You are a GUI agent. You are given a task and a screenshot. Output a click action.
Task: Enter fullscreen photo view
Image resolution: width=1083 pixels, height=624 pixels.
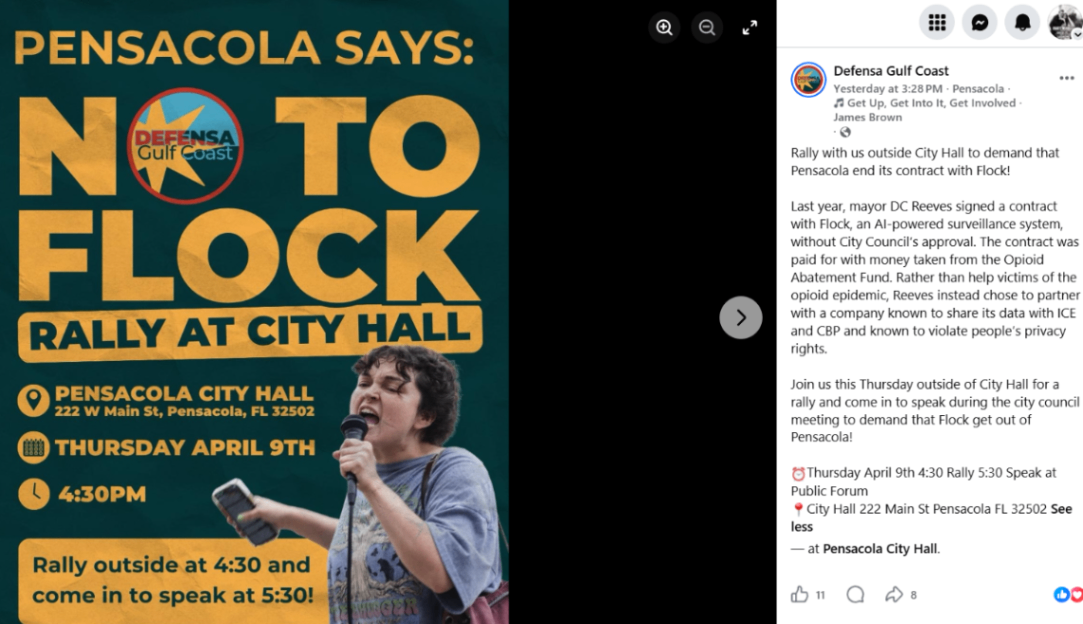tap(750, 27)
